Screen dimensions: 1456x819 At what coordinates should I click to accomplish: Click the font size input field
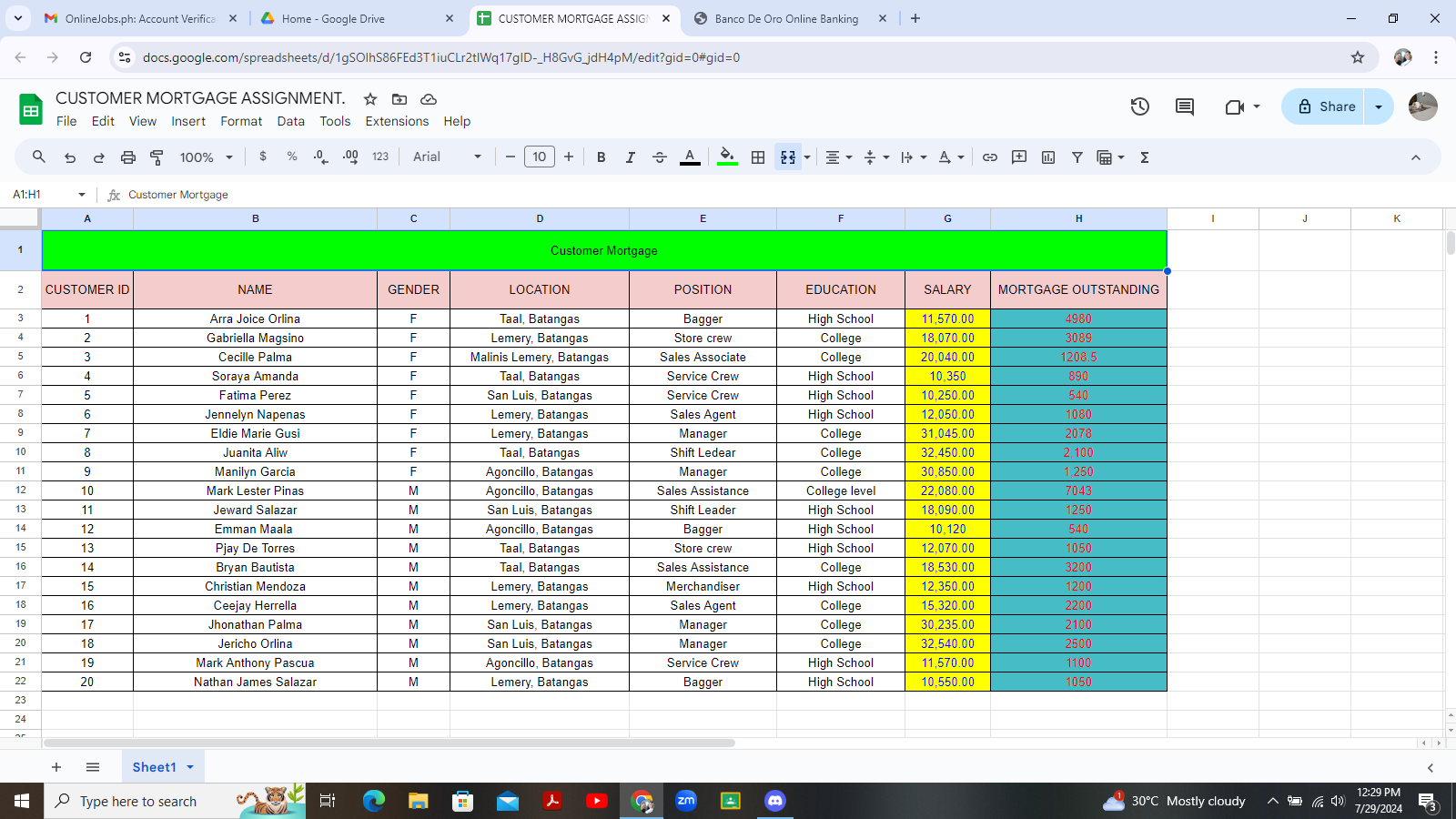tap(540, 157)
